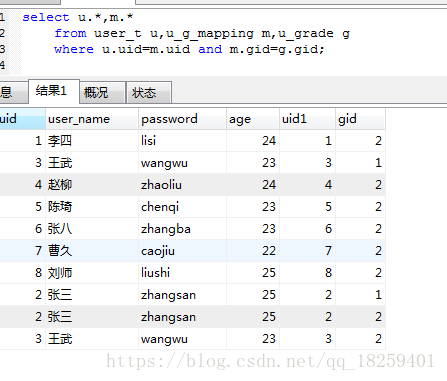Click the liushi password cell
This screenshot has height=381, width=447.
(182, 273)
